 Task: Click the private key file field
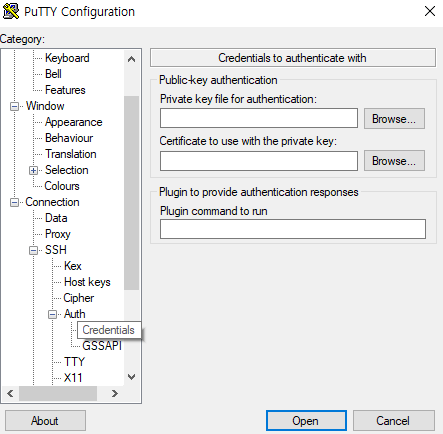tap(259, 118)
